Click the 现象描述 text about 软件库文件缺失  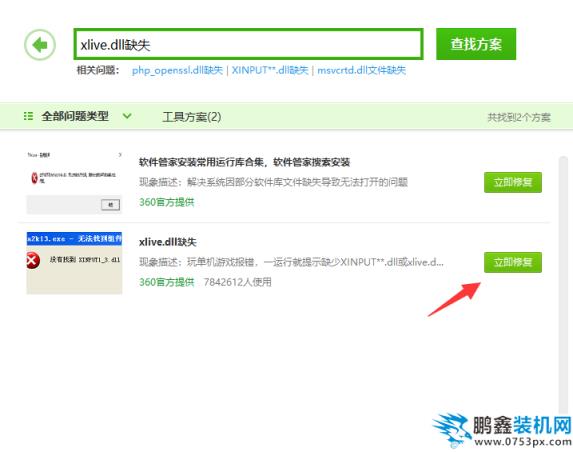point(273,182)
